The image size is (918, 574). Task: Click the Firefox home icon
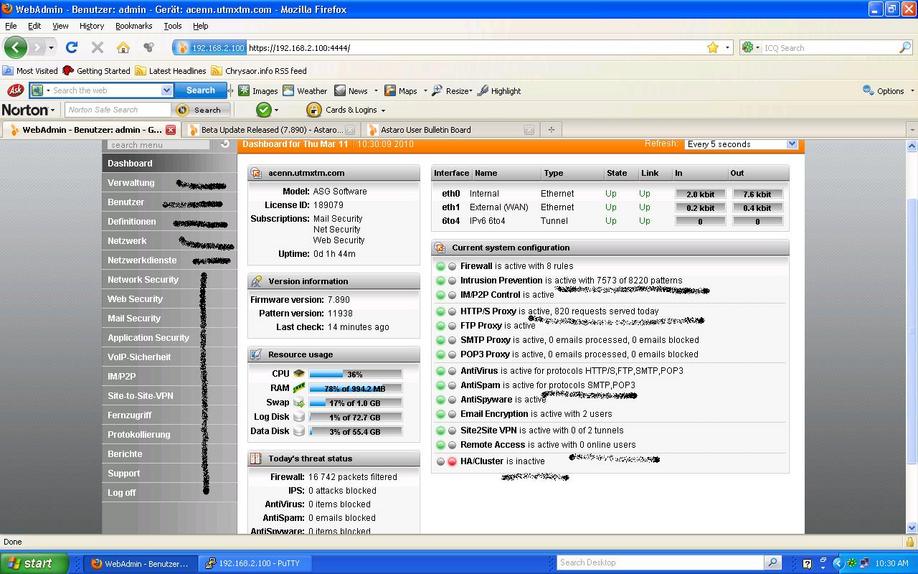123,47
